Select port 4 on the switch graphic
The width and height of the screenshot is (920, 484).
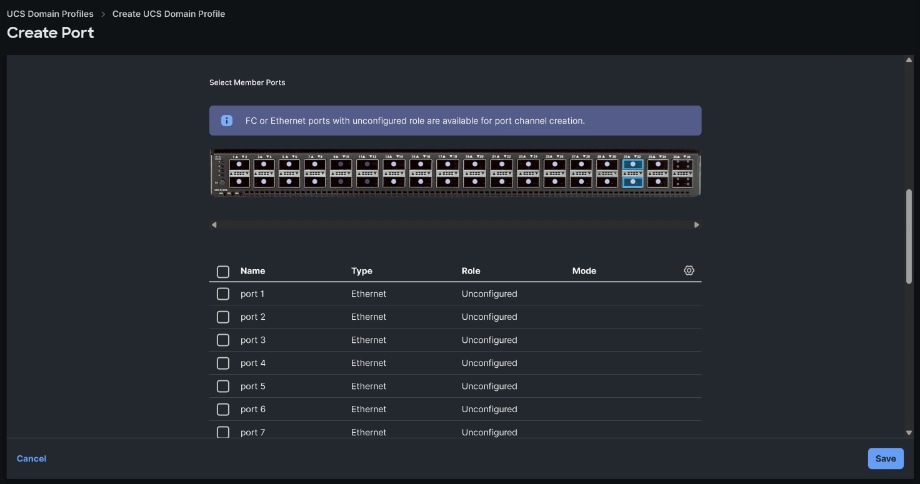coord(264,182)
